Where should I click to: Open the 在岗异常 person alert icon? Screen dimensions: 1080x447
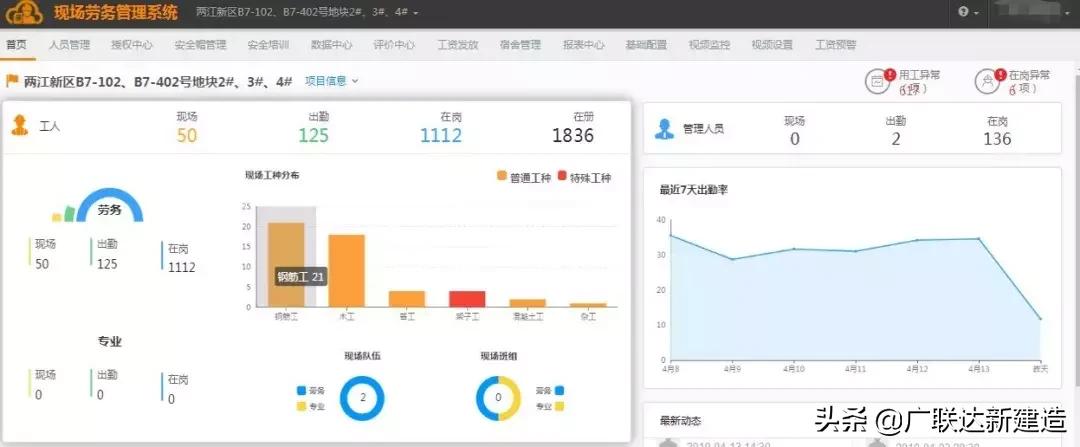pyautogui.click(x=988, y=81)
